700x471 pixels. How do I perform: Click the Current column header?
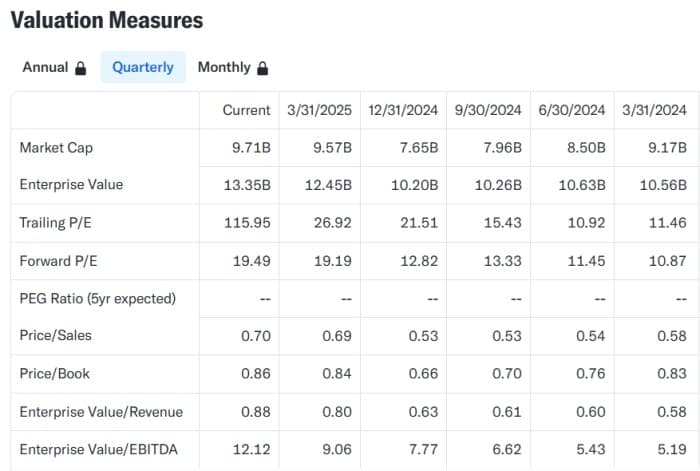pyautogui.click(x=246, y=110)
